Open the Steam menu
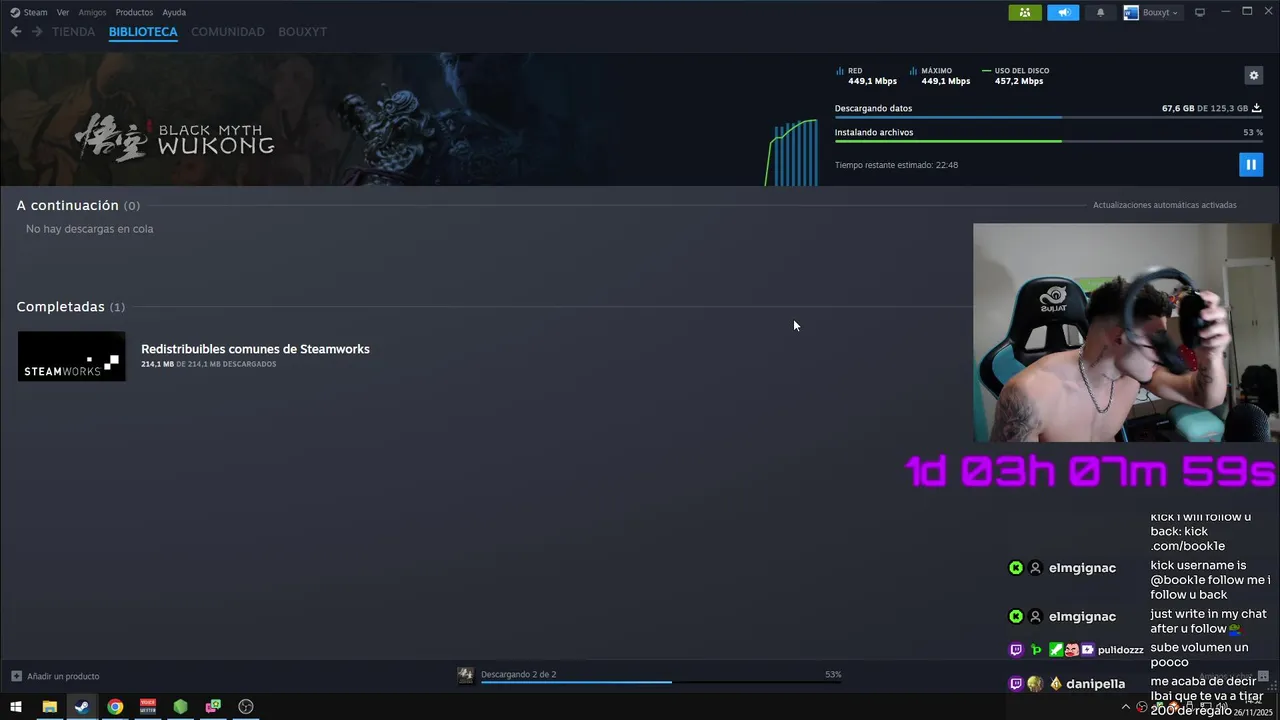This screenshot has width=1280, height=720. (x=29, y=12)
